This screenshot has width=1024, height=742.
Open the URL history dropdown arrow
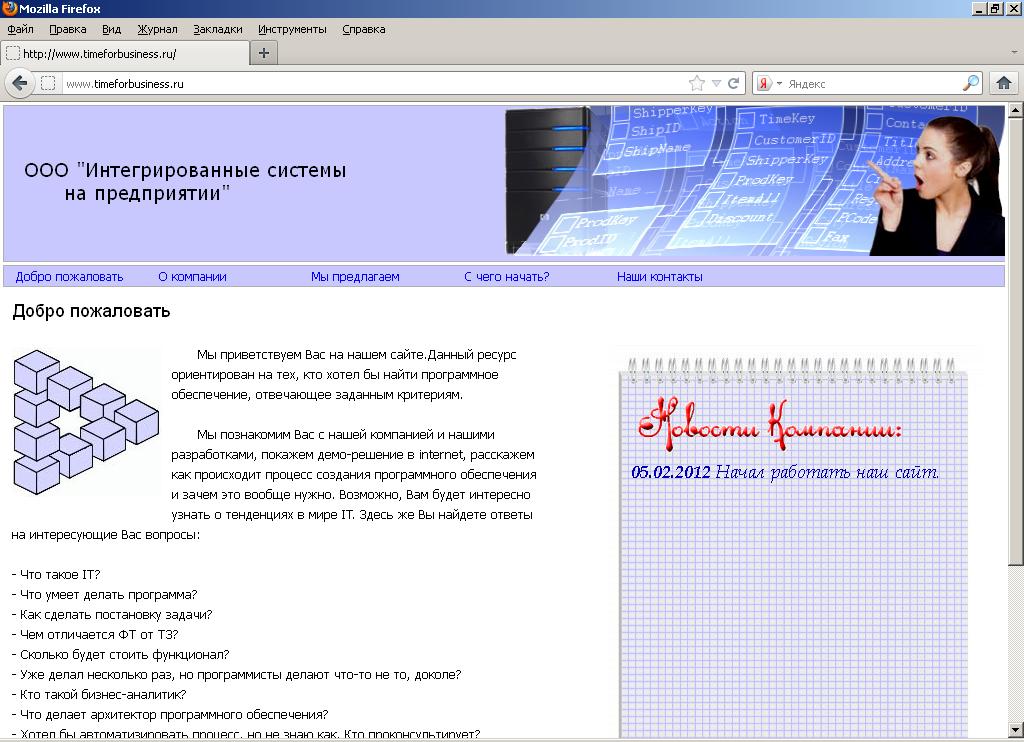pos(716,83)
